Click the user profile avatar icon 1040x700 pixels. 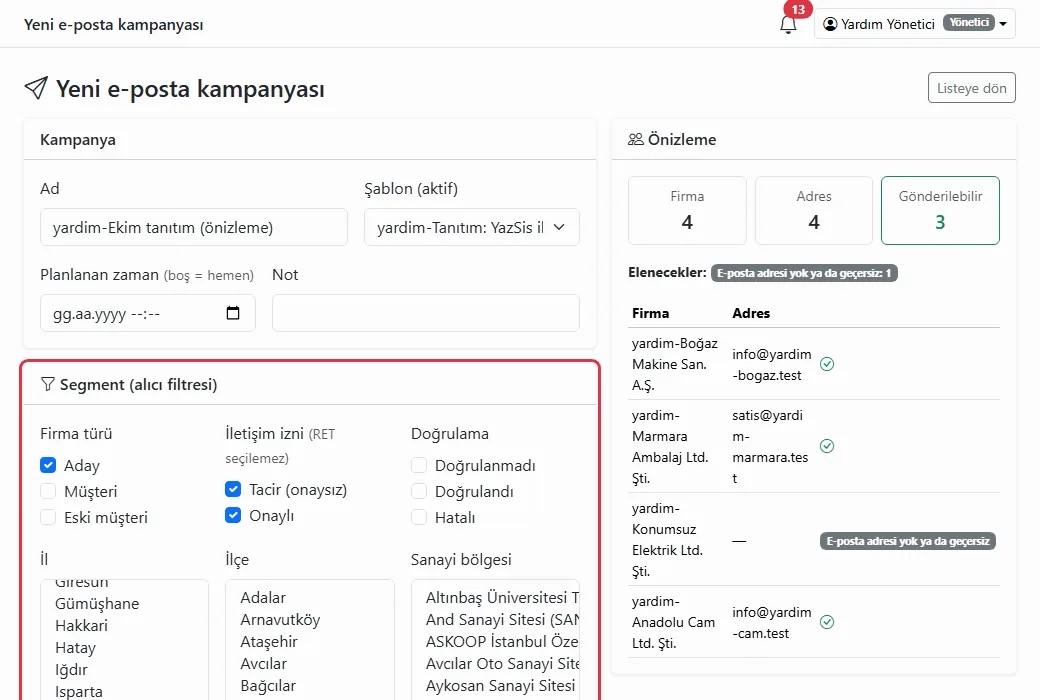click(830, 24)
